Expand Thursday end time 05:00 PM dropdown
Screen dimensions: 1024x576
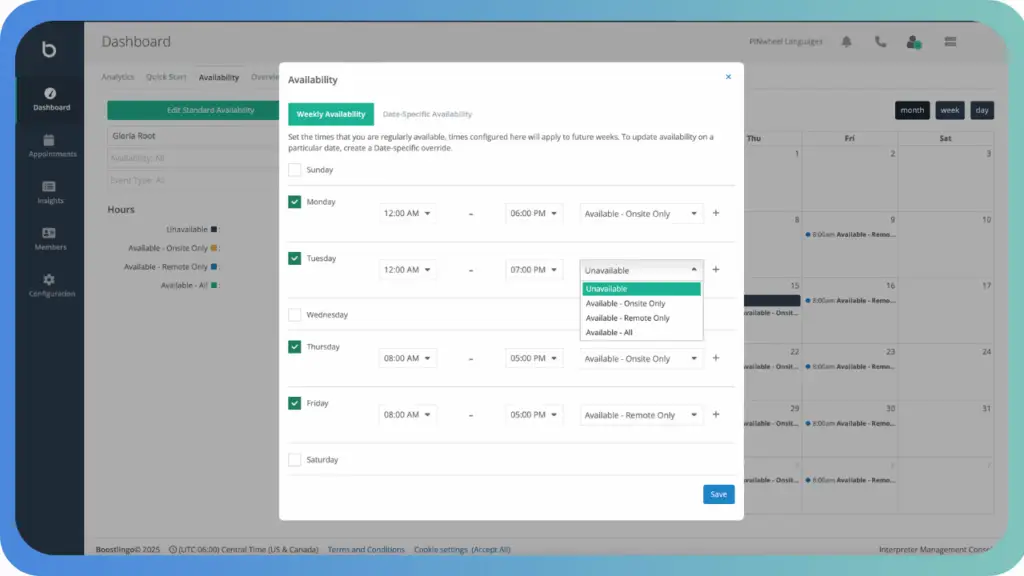pos(534,358)
